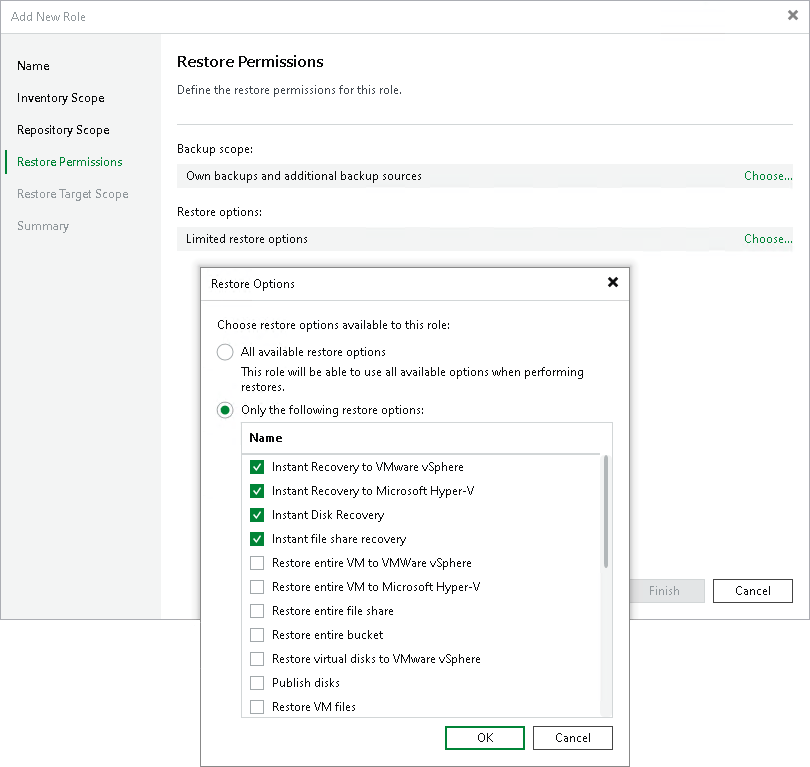Select Only the following restore options
Viewport: 810px width, 767px height.
coord(226,410)
